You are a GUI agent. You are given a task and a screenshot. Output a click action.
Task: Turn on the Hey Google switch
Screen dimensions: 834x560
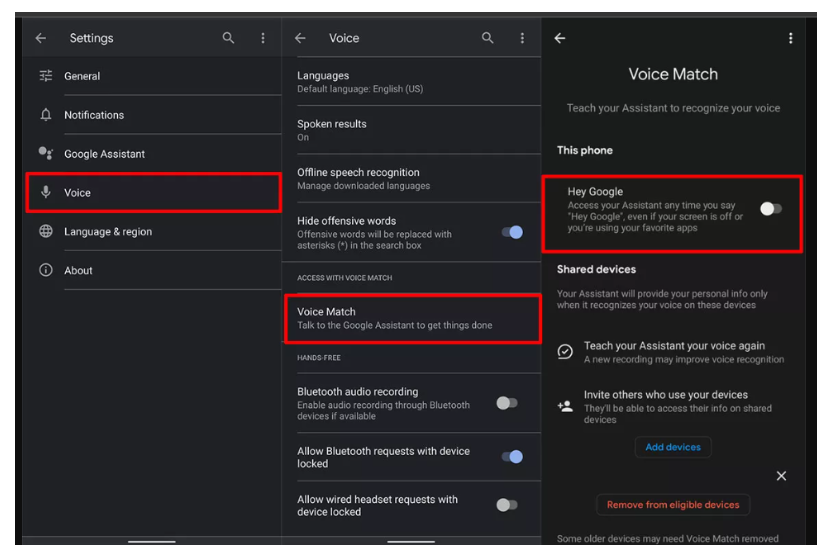pyautogui.click(x=771, y=209)
